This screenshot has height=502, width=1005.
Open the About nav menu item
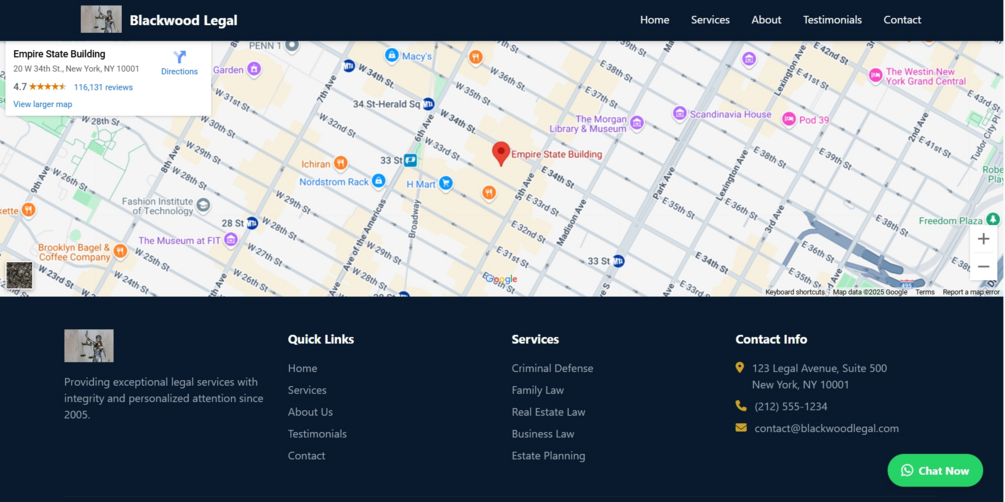point(766,20)
